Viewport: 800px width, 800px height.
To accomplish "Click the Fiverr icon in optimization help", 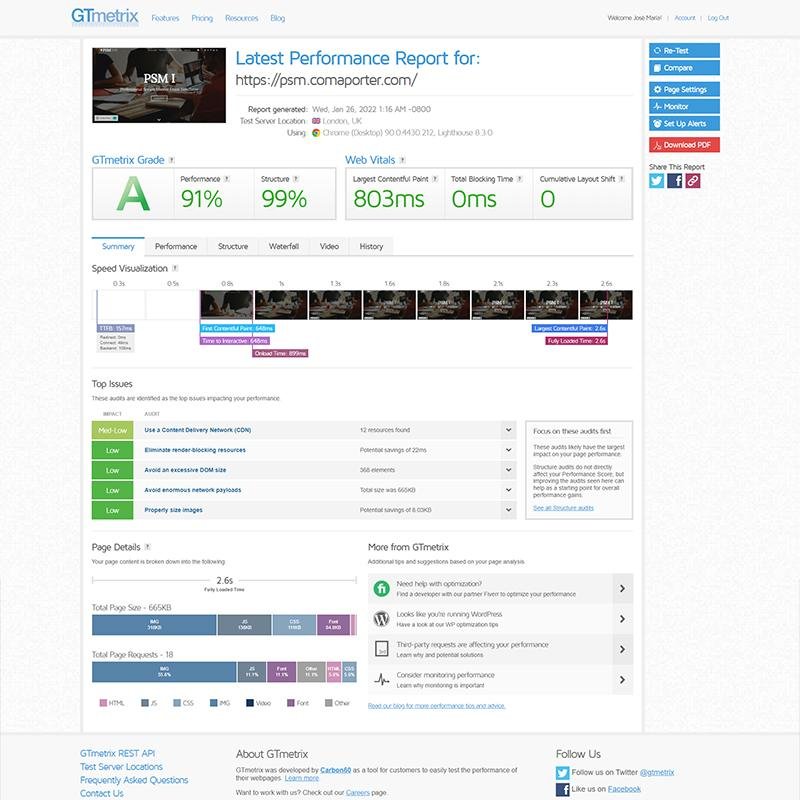I will (x=382, y=588).
